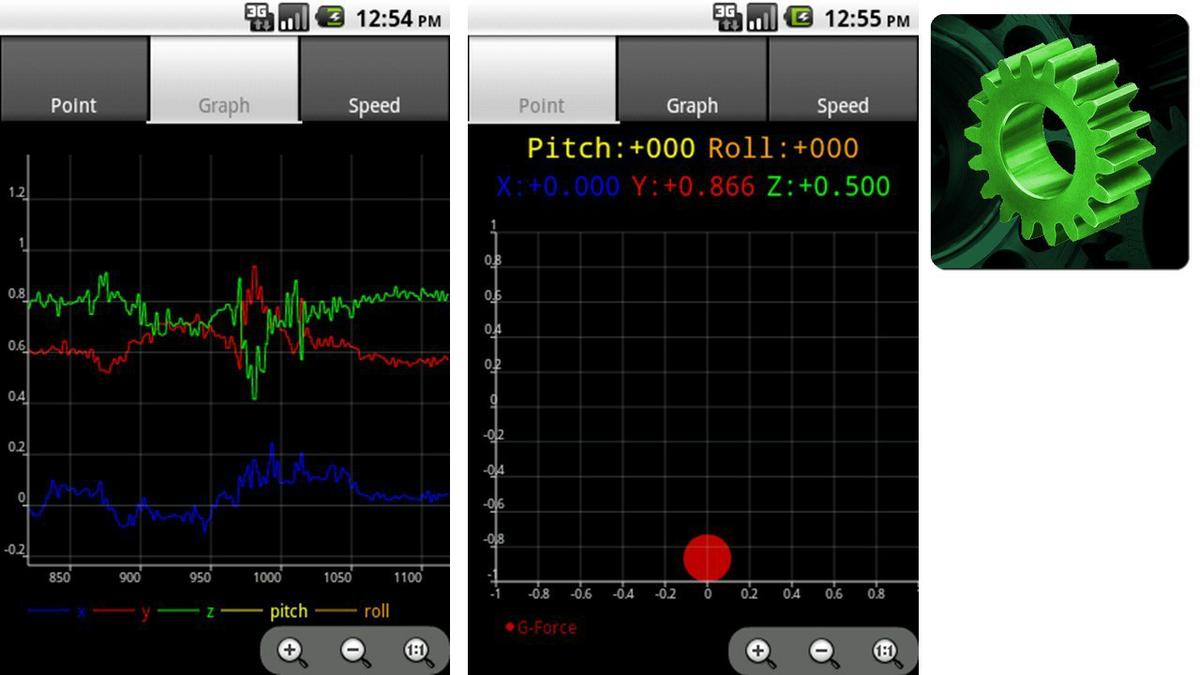Zoom out on the G-Force point plot

click(x=823, y=652)
